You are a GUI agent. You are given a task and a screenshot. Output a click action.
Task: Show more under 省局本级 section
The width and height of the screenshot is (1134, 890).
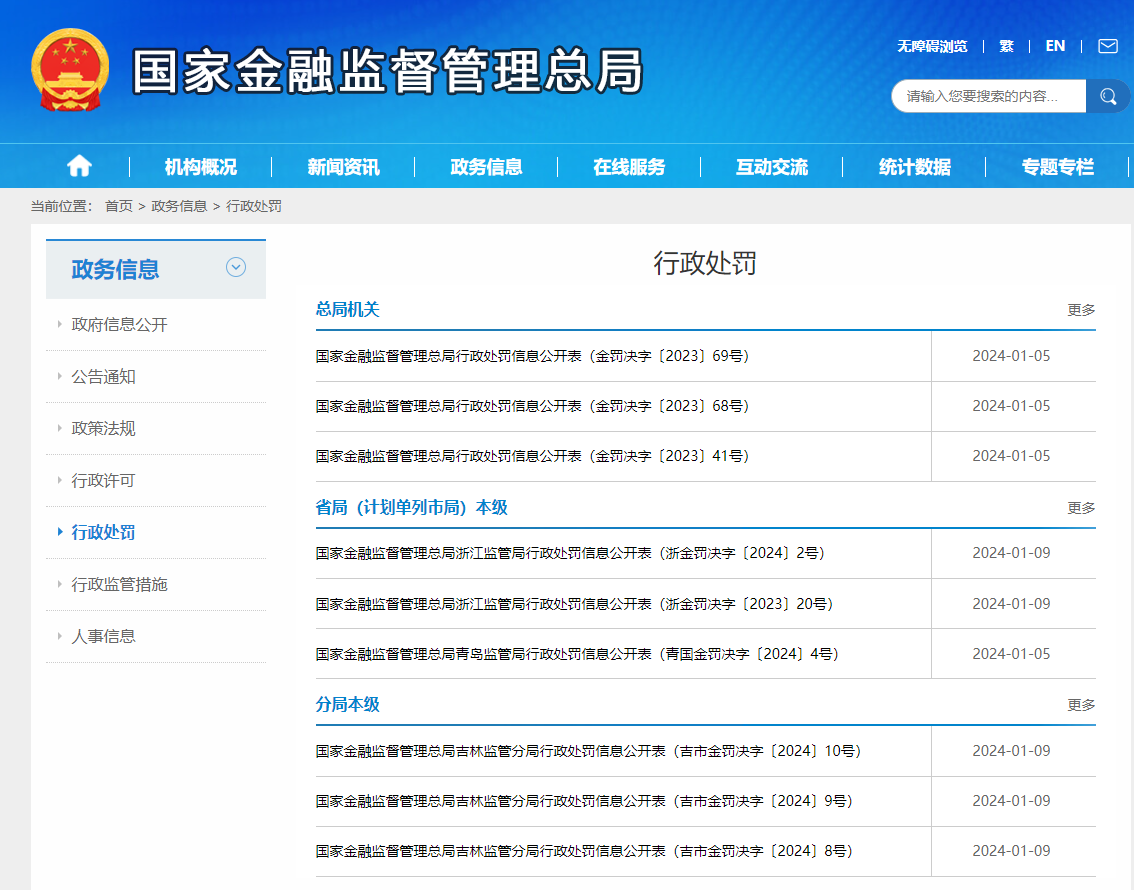[x=1081, y=508]
